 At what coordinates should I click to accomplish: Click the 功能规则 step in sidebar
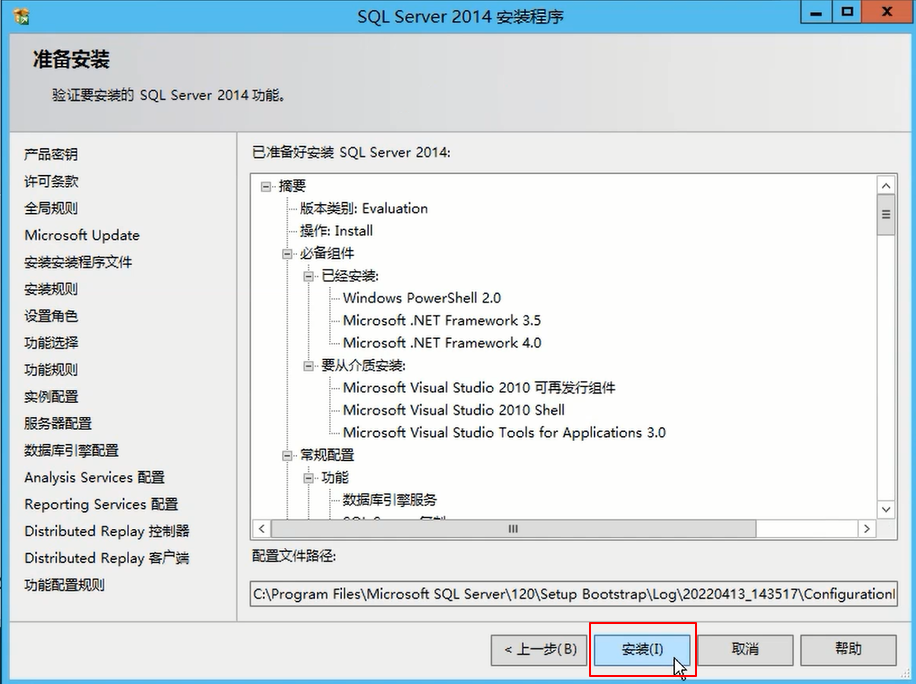click(51, 370)
